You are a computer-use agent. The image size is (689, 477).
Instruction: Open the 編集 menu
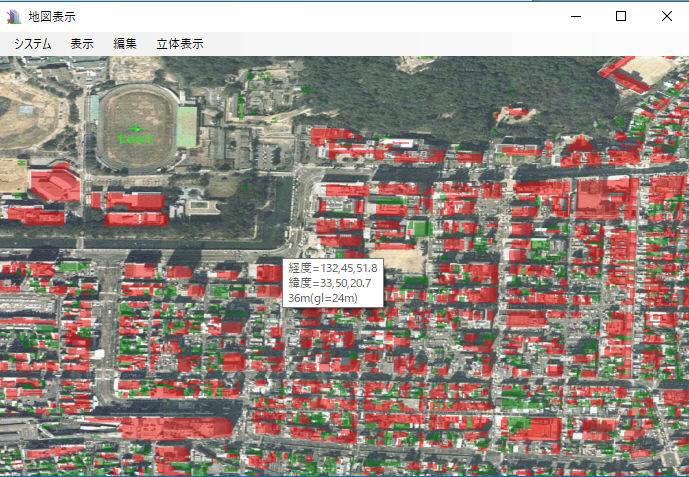pos(125,44)
